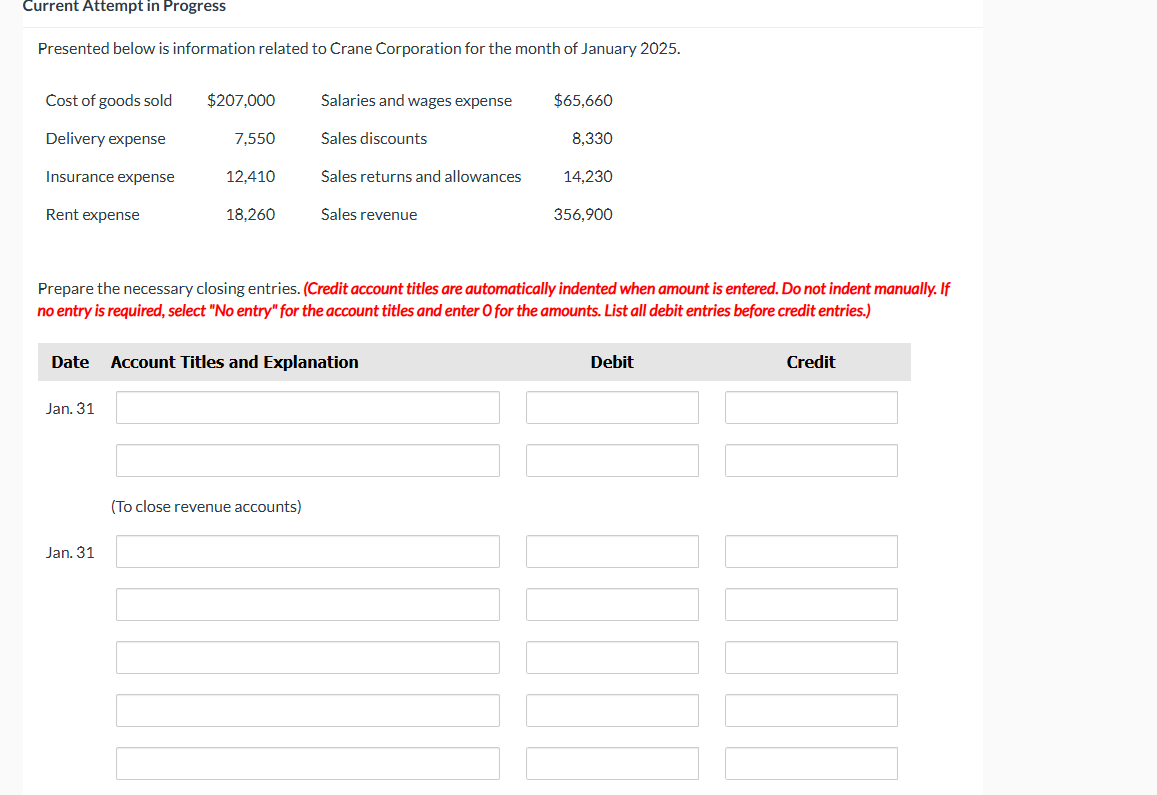Click the Debit field in the bottom journal row

(x=612, y=763)
